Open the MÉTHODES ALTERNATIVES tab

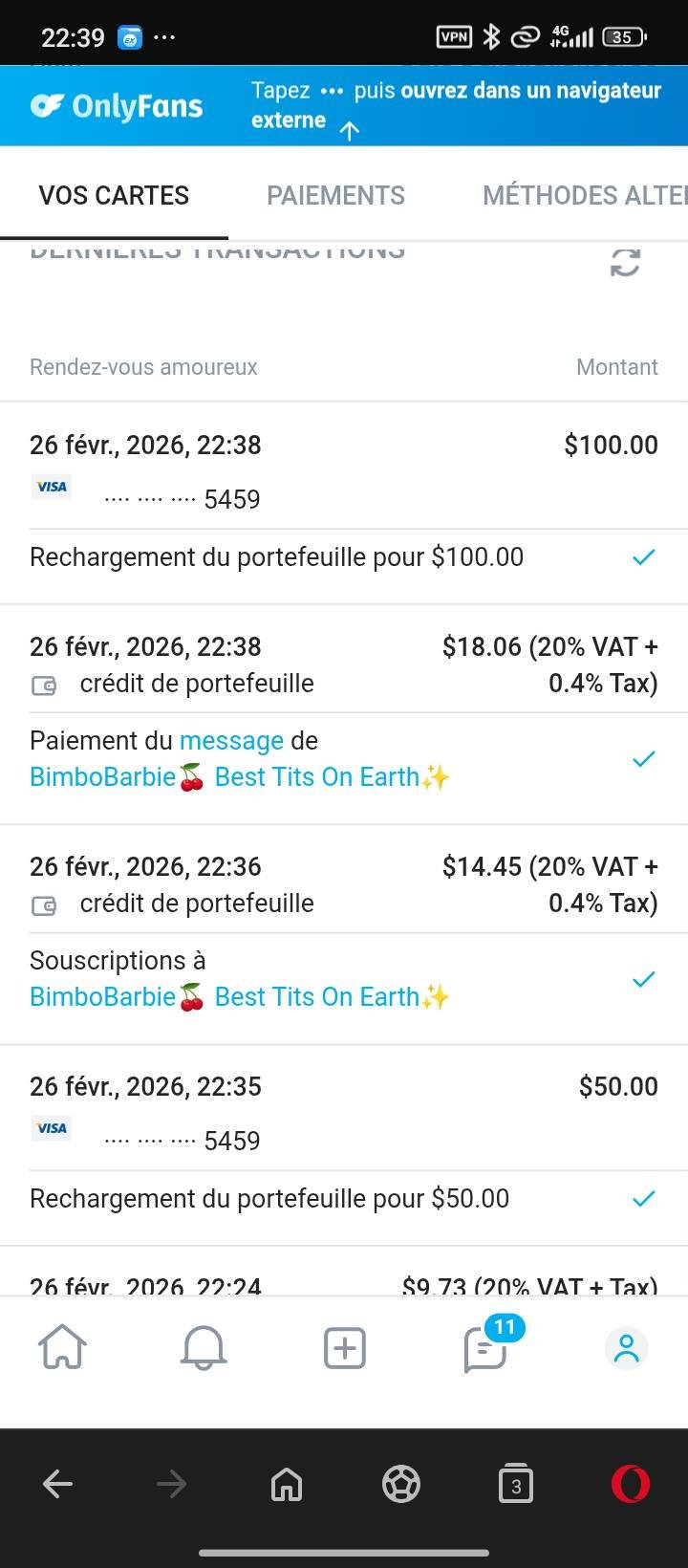(x=584, y=195)
